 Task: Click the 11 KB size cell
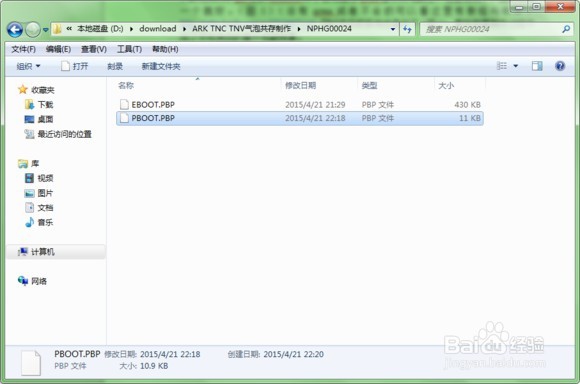coord(470,118)
